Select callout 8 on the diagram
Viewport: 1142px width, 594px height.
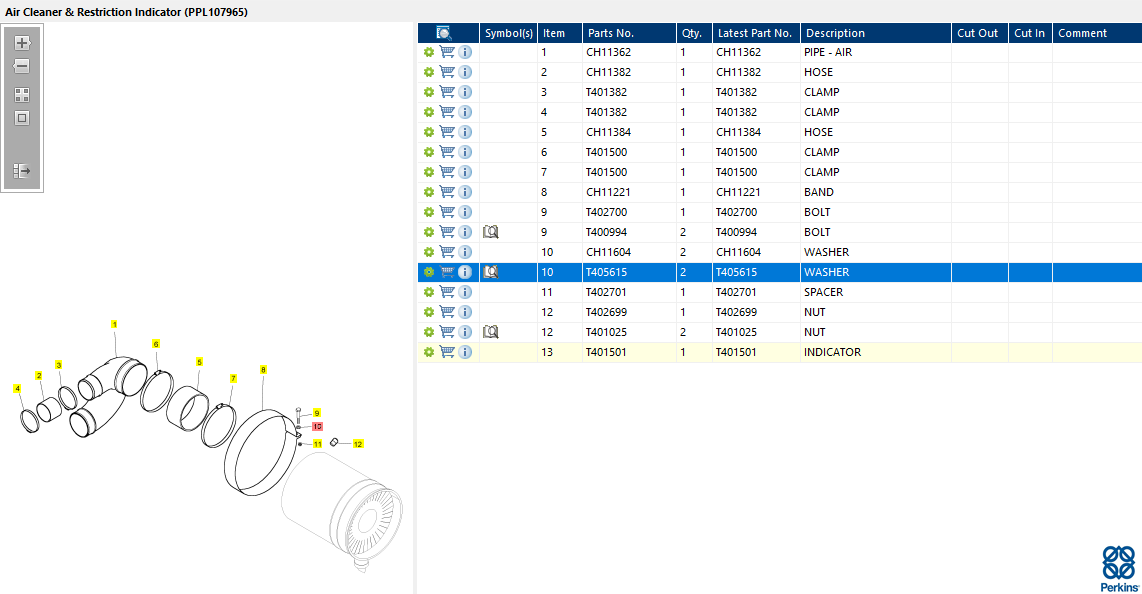pos(263,370)
